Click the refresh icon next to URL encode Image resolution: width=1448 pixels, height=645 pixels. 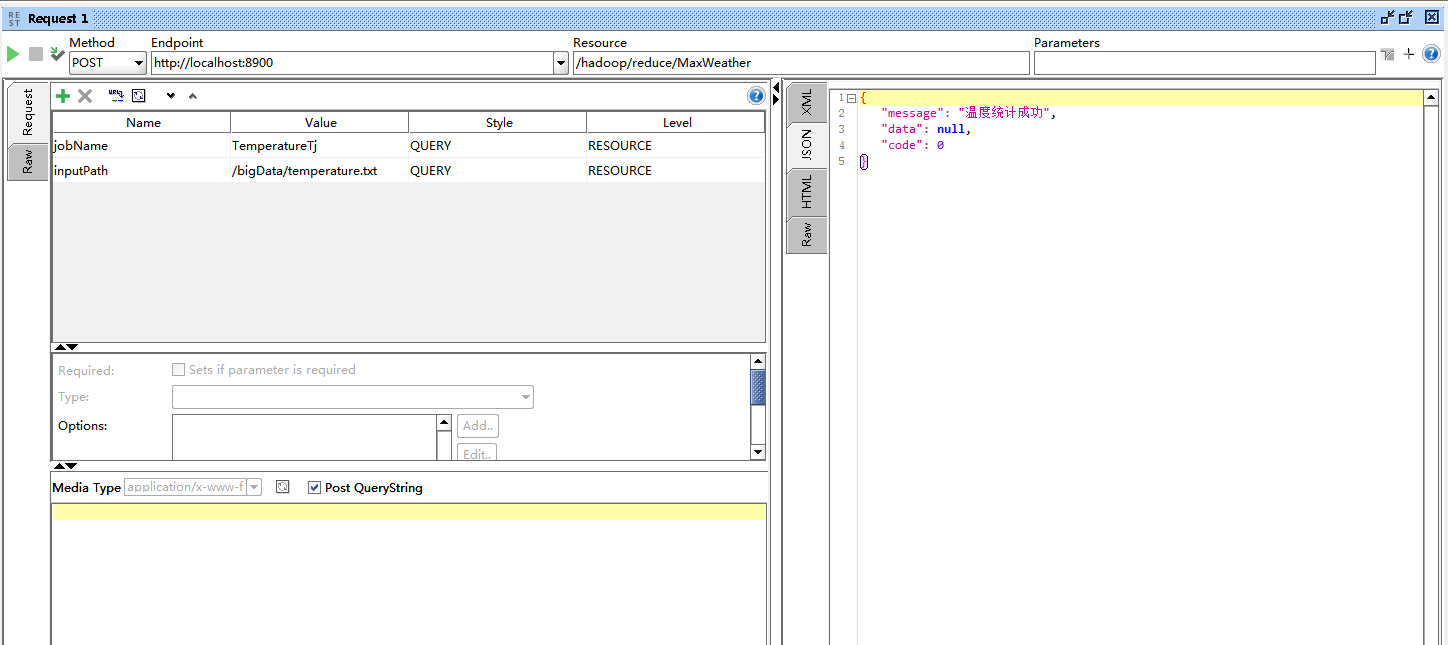(x=139, y=95)
